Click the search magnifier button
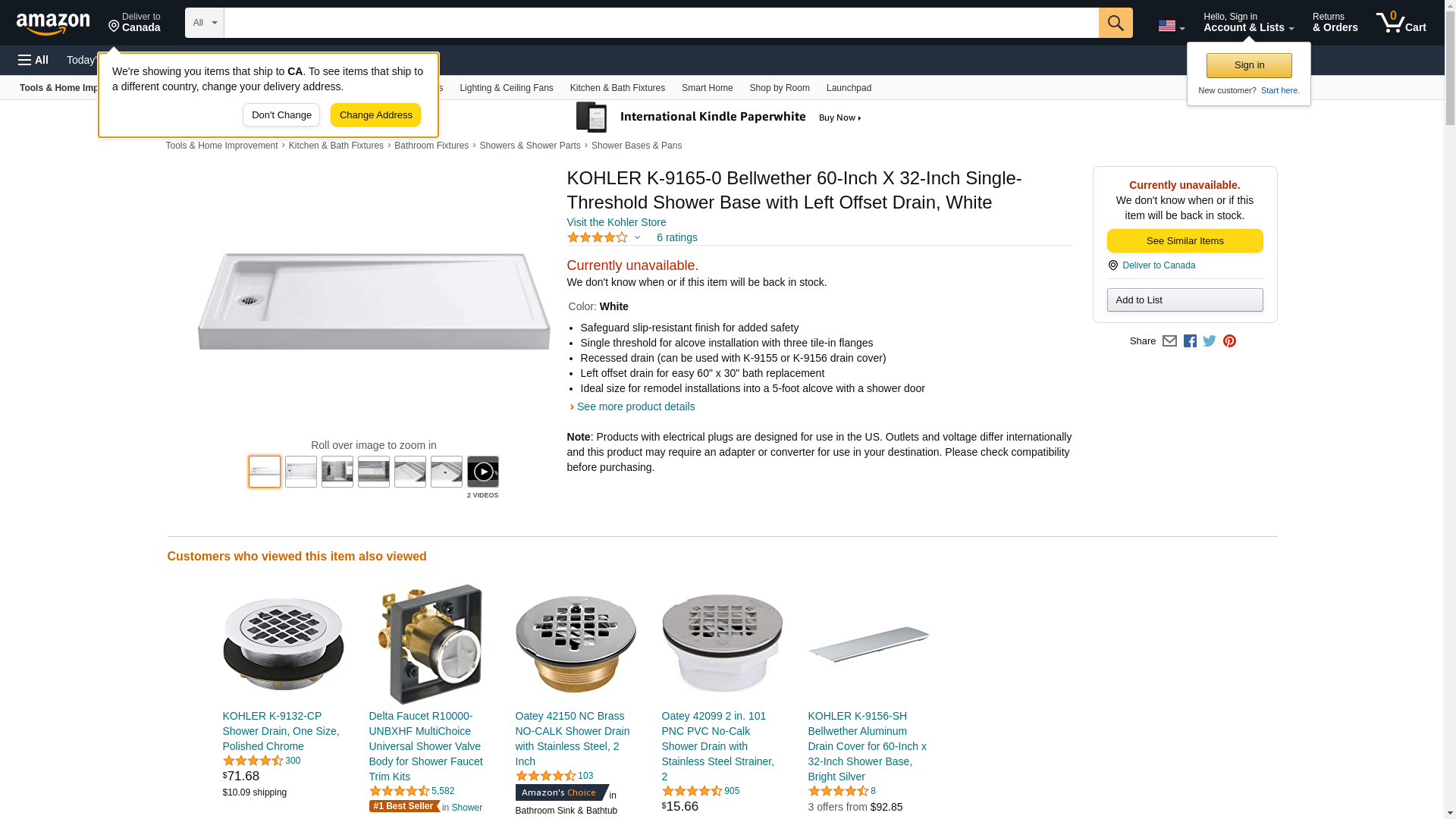The width and height of the screenshot is (1456, 819). tap(1115, 23)
